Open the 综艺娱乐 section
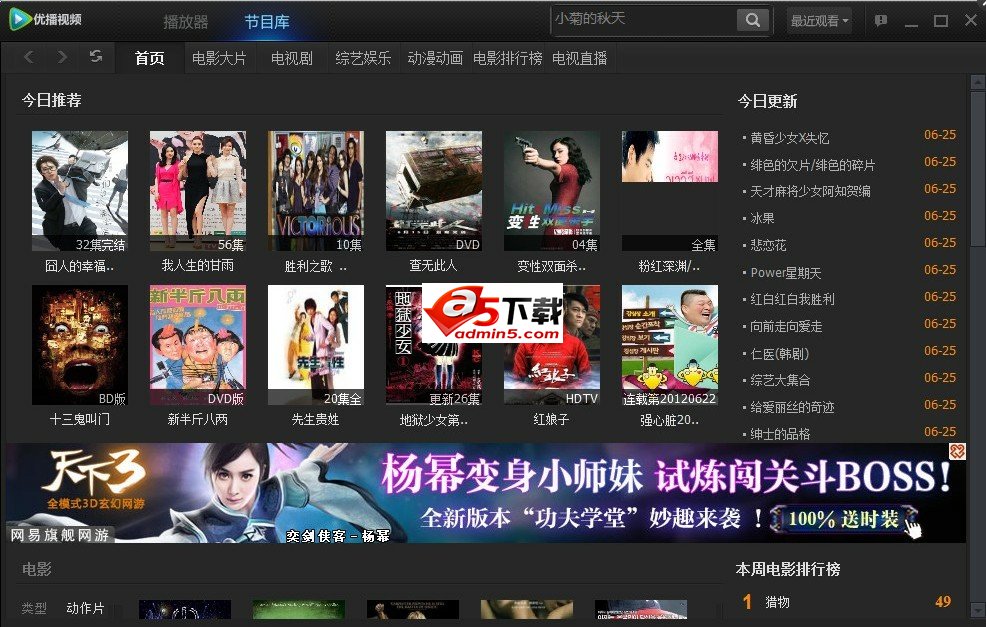The width and height of the screenshot is (986, 627). 363,58
